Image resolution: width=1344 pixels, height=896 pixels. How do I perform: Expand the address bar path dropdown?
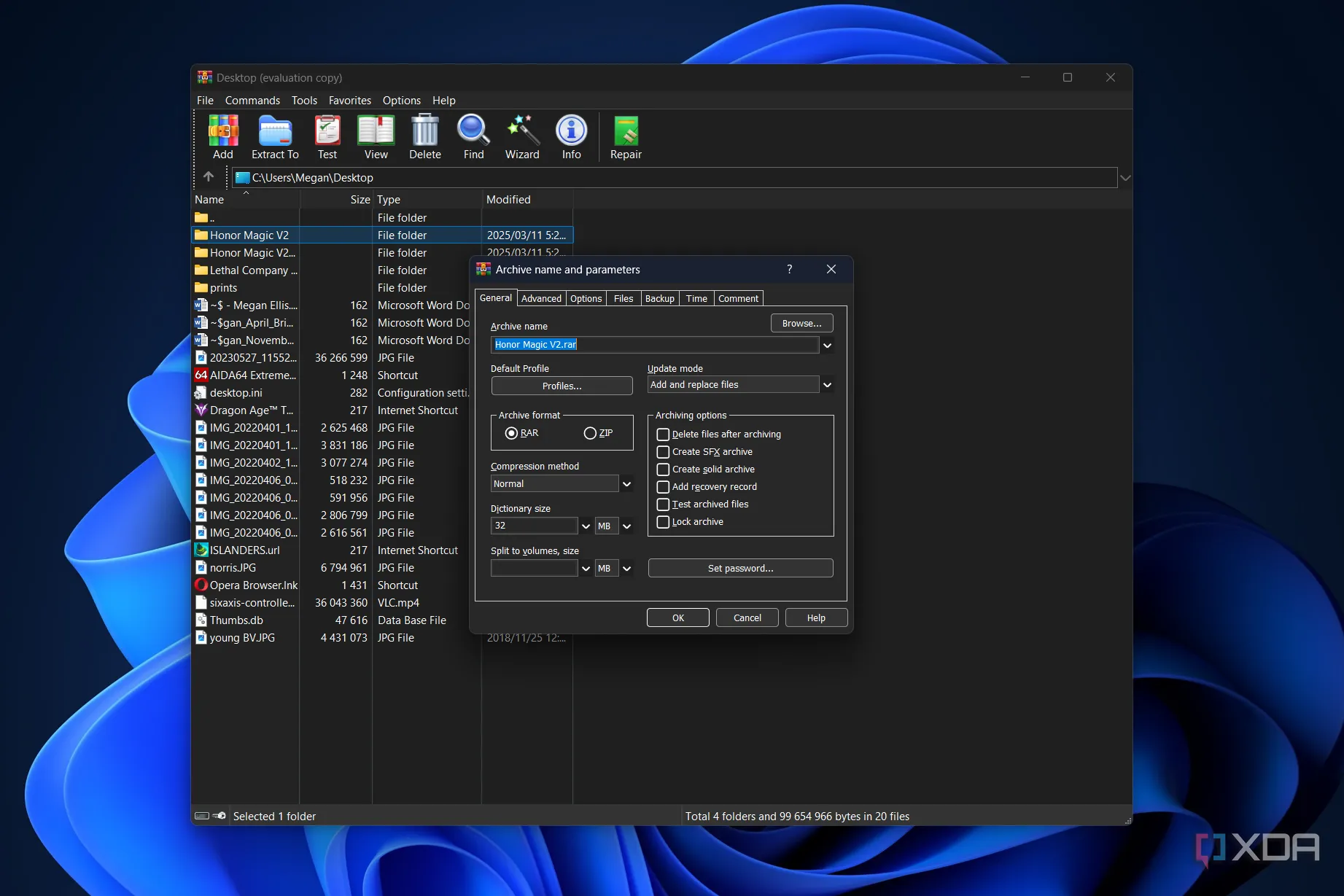click(1125, 177)
